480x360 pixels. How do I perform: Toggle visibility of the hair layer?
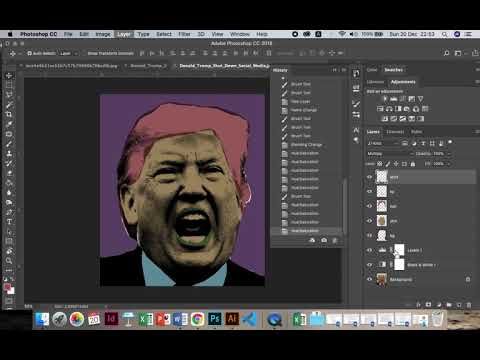(369, 206)
